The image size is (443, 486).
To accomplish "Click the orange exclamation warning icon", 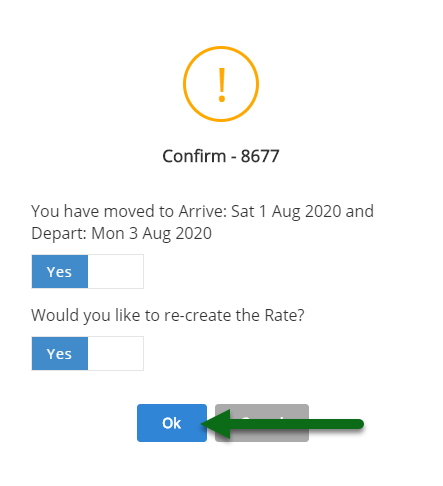I will [x=221, y=84].
